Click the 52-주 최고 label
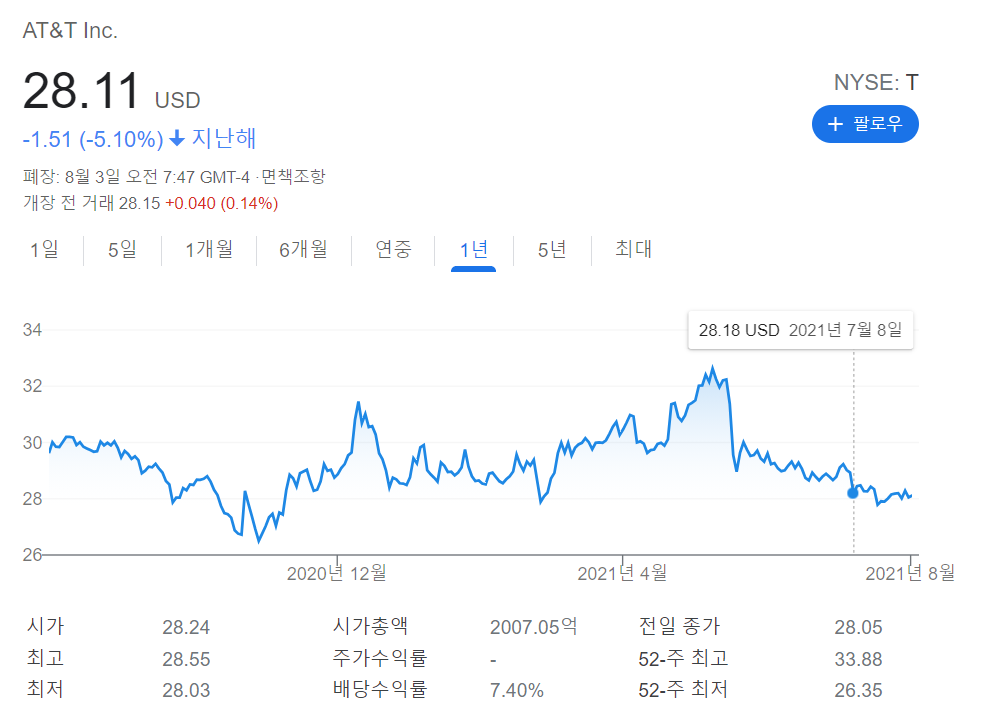The height and width of the screenshot is (725, 1003). (x=683, y=658)
